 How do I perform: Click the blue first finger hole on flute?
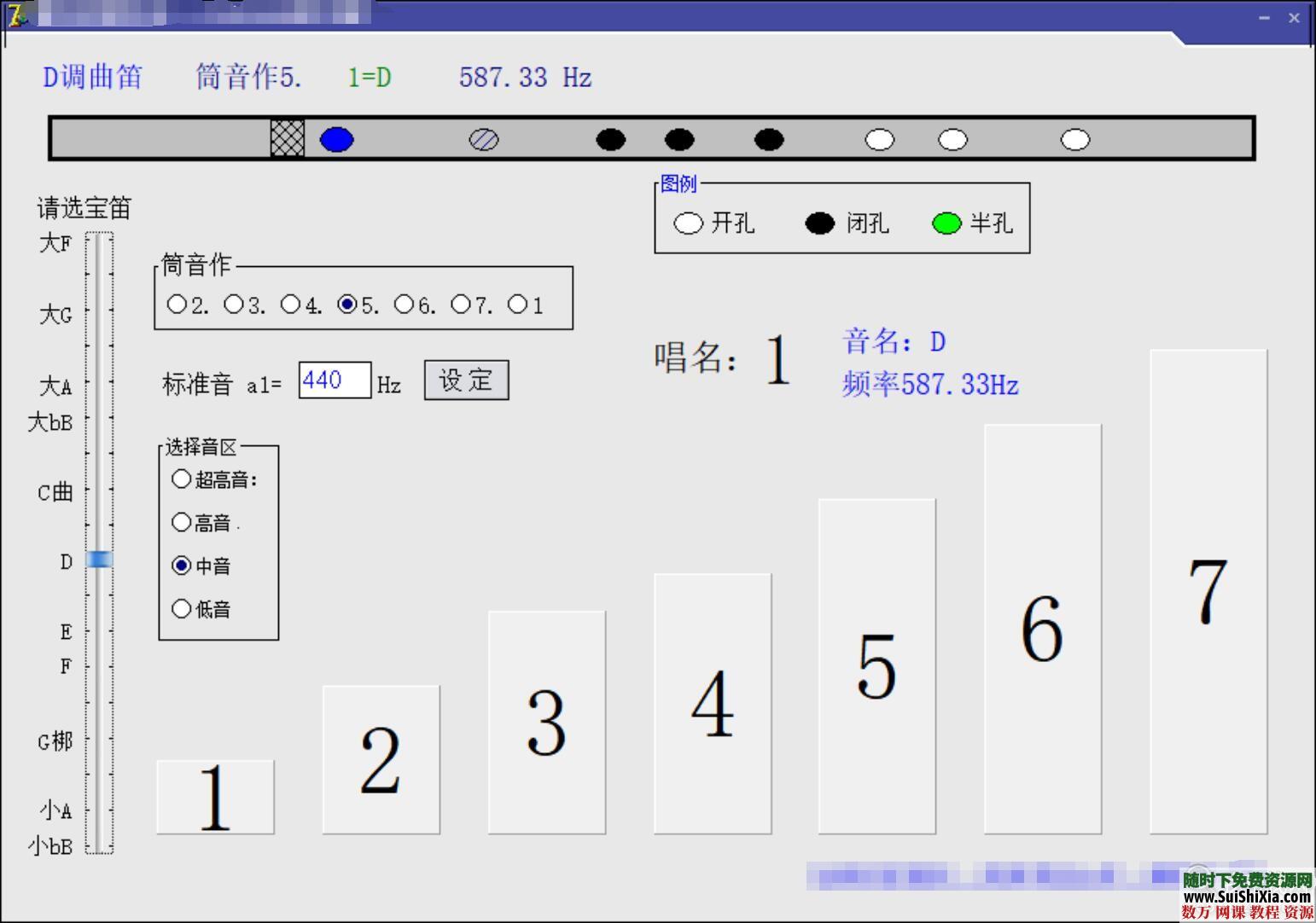click(336, 140)
